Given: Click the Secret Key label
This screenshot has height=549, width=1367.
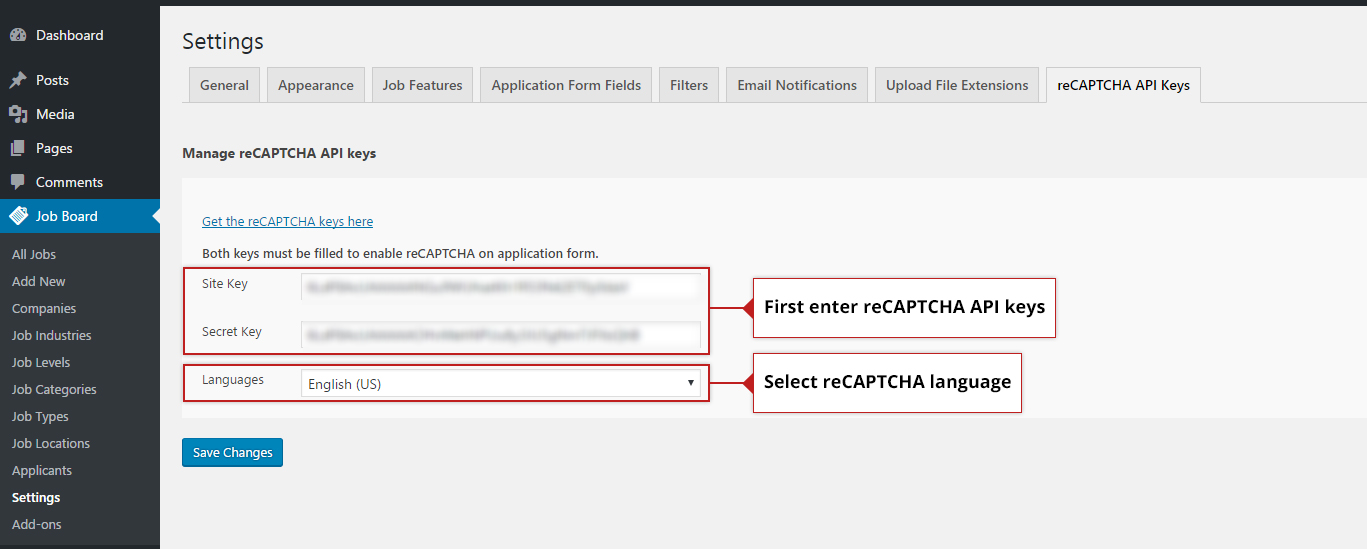Looking at the screenshot, I should 232,331.
